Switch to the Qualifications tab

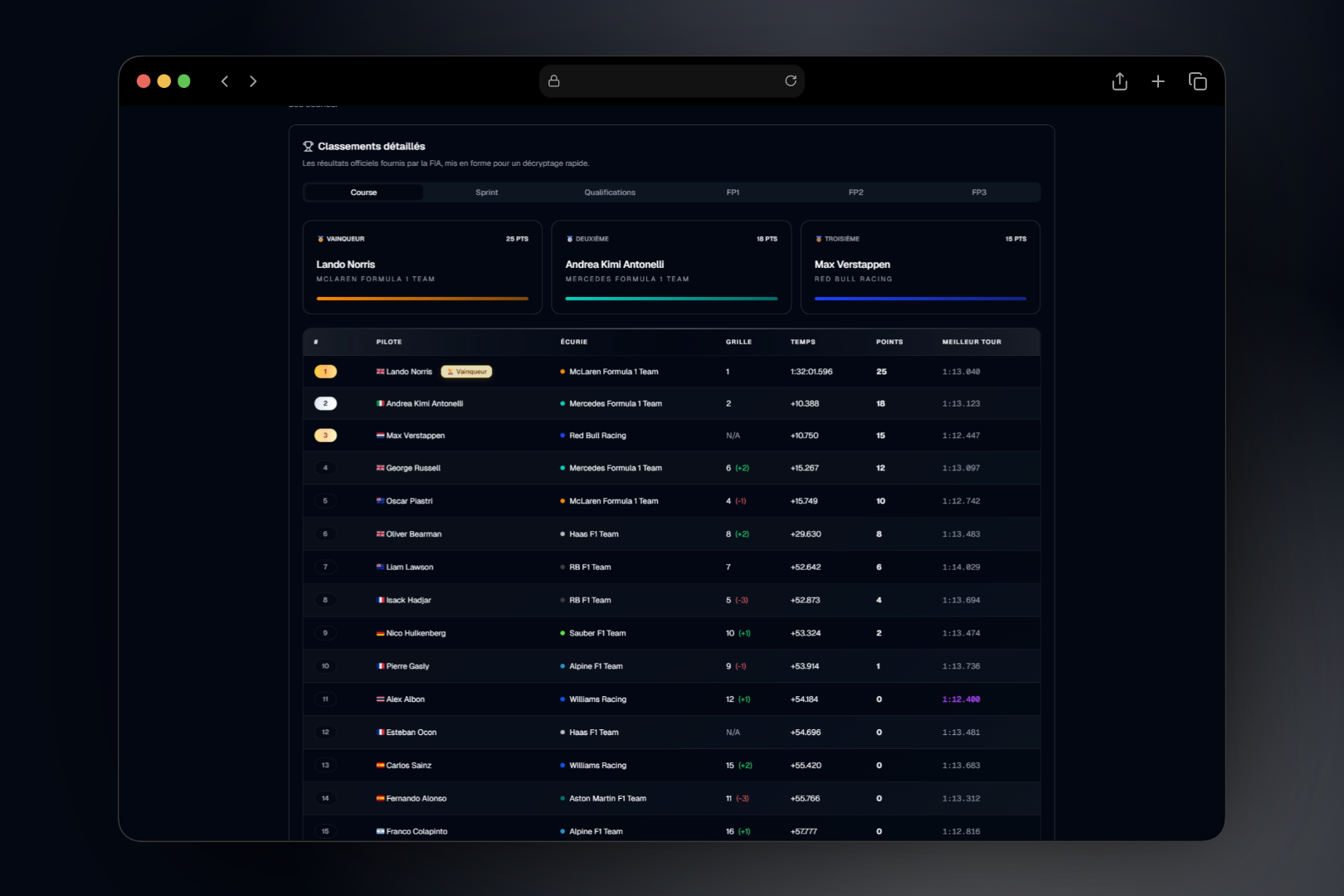pyautogui.click(x=610, y=192)
